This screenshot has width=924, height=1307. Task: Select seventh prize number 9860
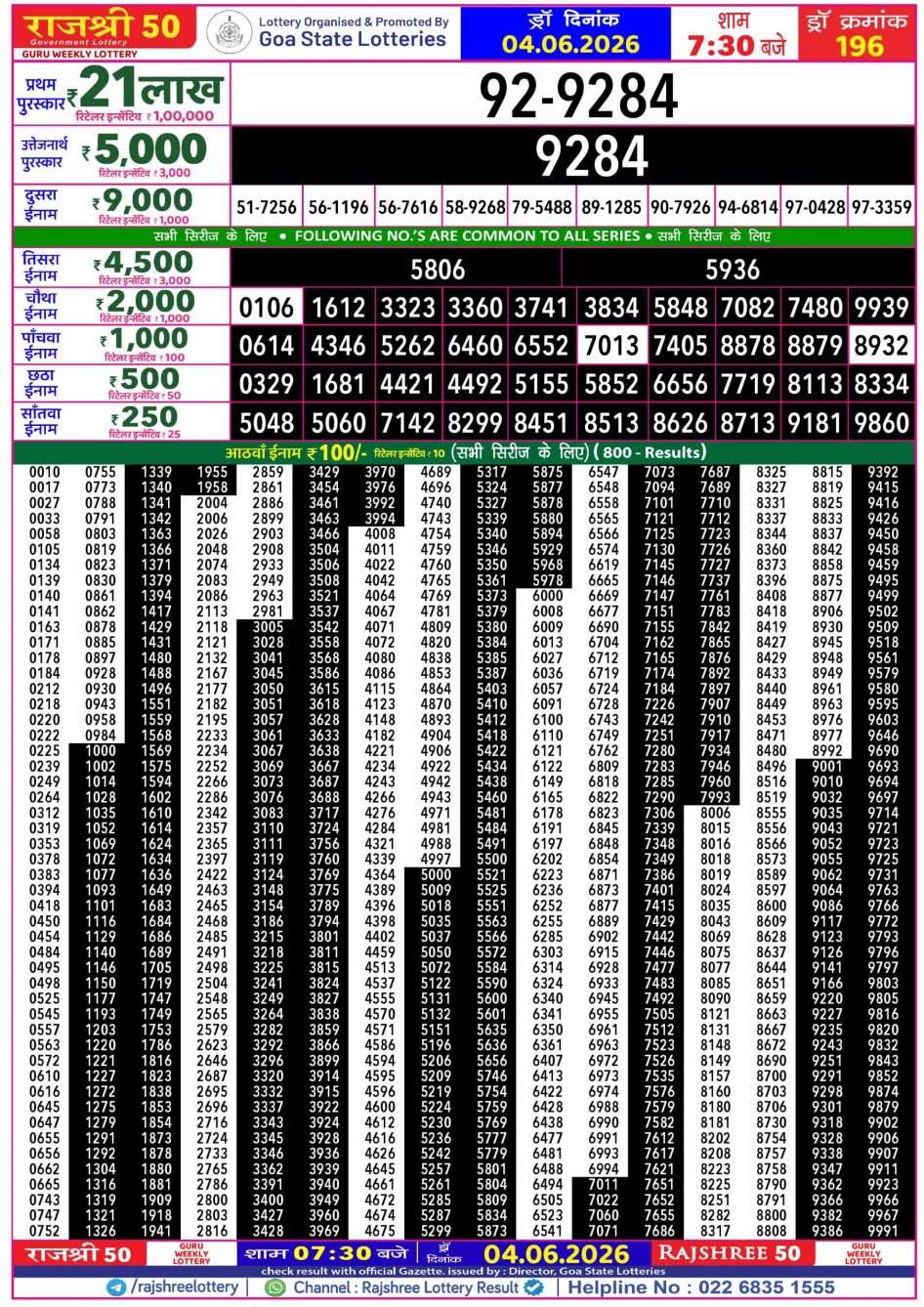[881, 423]
